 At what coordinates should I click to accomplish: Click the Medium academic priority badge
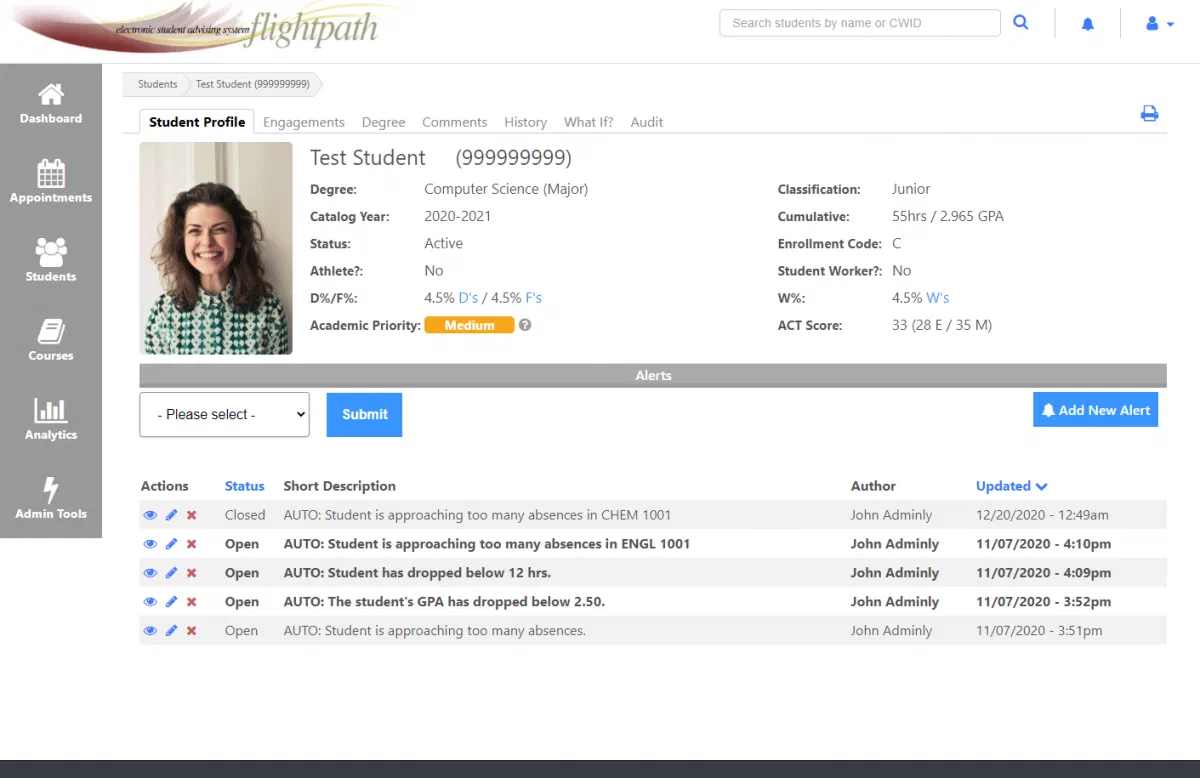coord(469,325)
